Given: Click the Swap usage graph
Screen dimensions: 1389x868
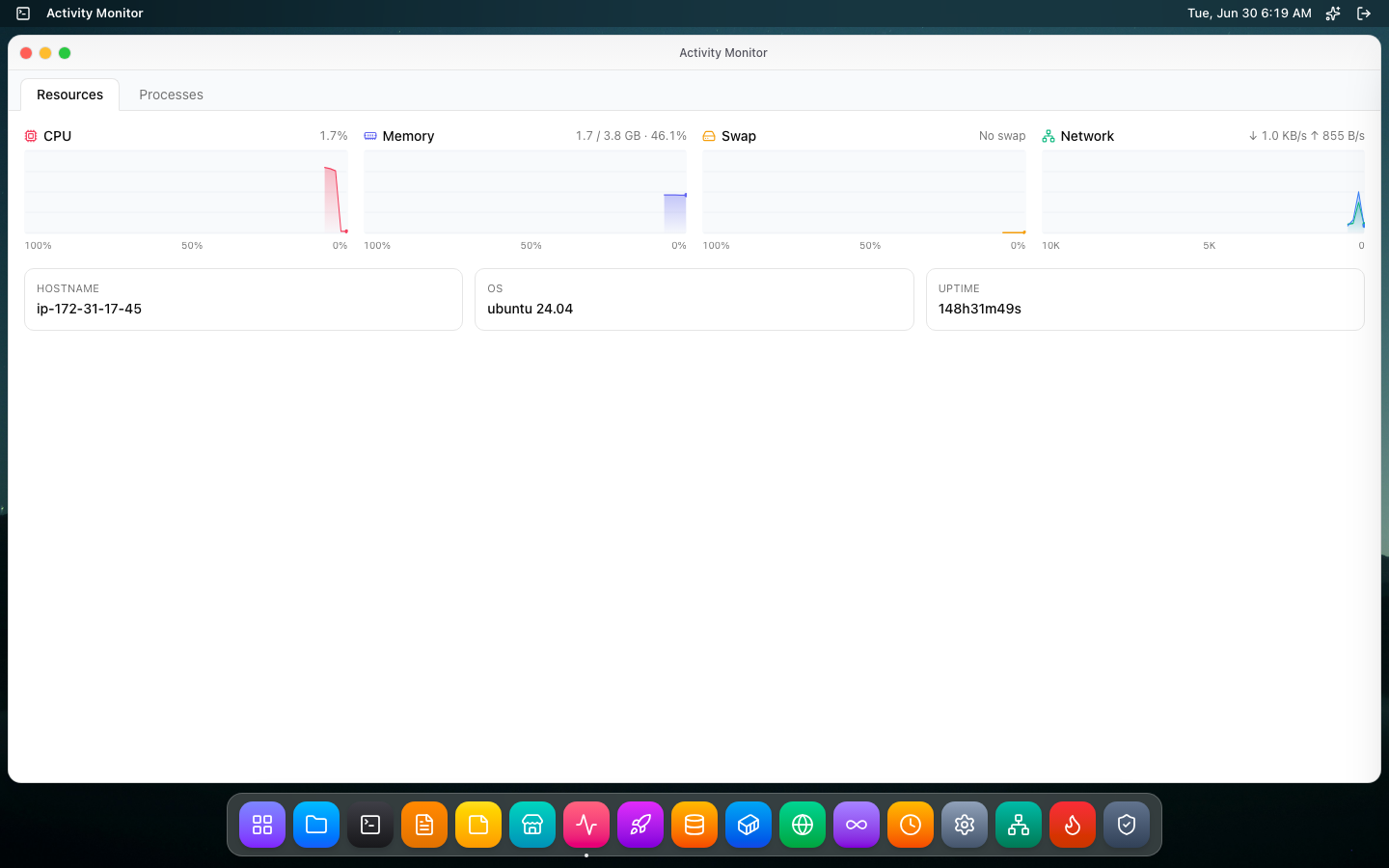Looking at the screenshot, I should click(x=864, y=192).
